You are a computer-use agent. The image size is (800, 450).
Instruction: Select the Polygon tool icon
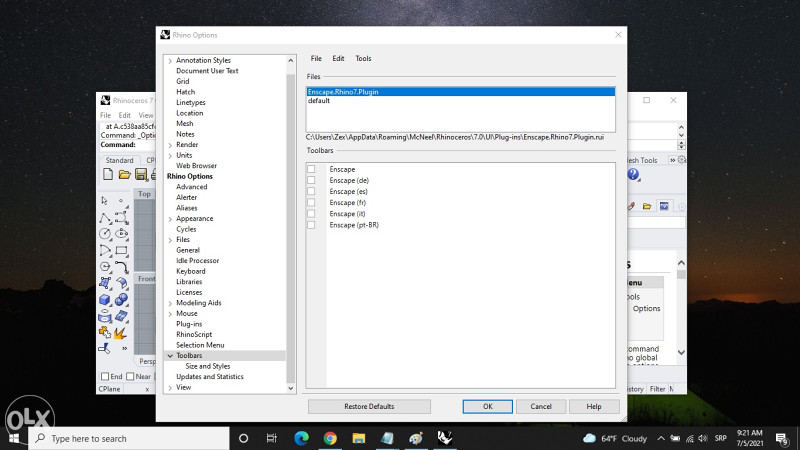coord(105,267)
